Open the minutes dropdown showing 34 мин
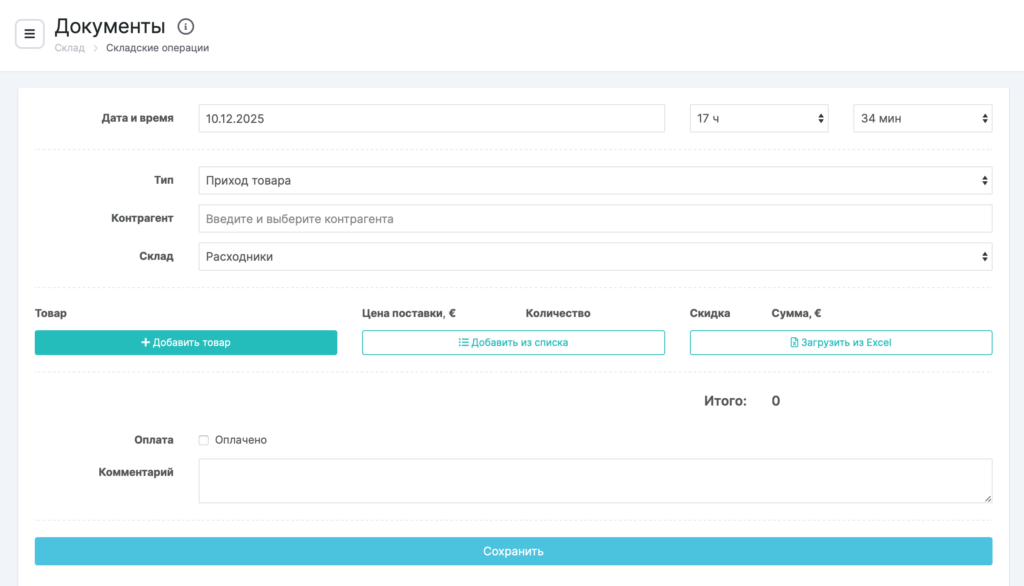Viewport: 1024px width, 586px height. 921,118
